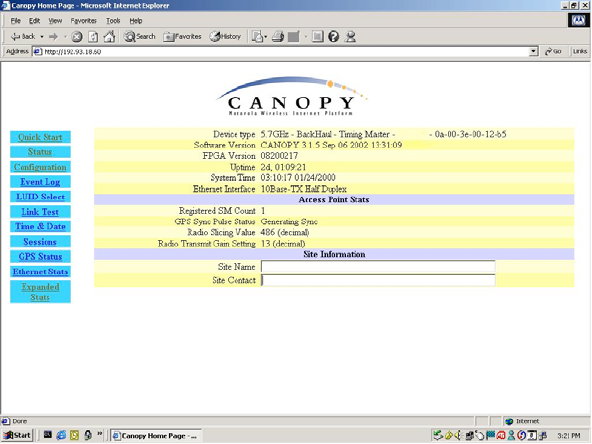Open the Favorites pane toolbar button
Screen dimensions: 592x444
[x=182, y=37]
